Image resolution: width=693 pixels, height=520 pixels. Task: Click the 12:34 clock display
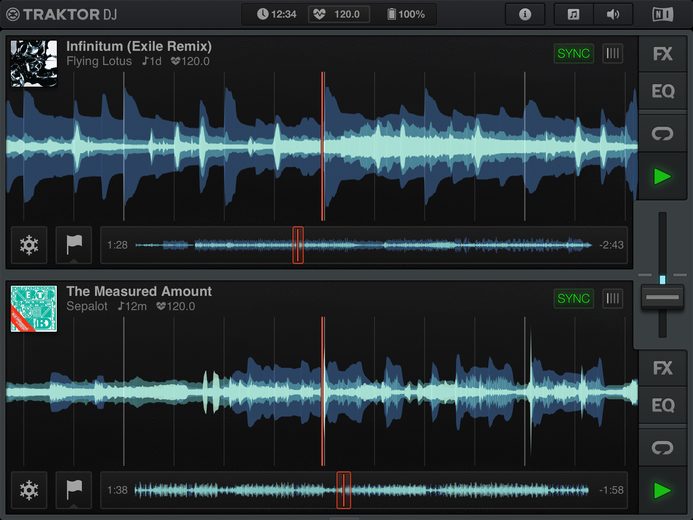click(x=277, y=15)
